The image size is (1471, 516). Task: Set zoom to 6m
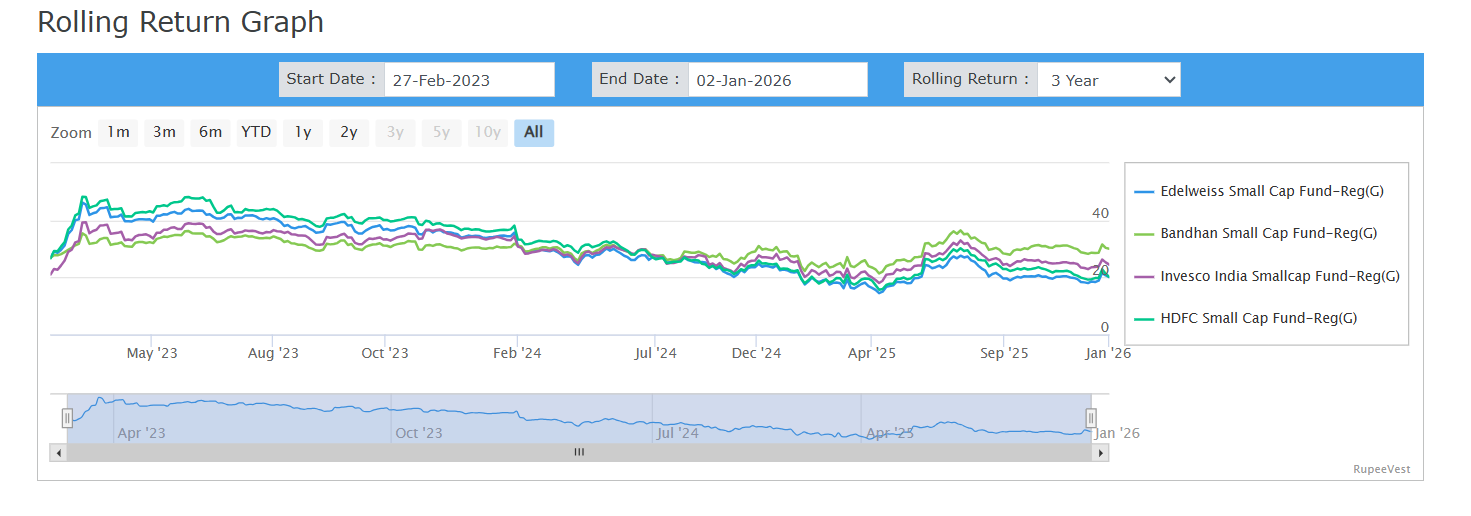pos(210,133)
